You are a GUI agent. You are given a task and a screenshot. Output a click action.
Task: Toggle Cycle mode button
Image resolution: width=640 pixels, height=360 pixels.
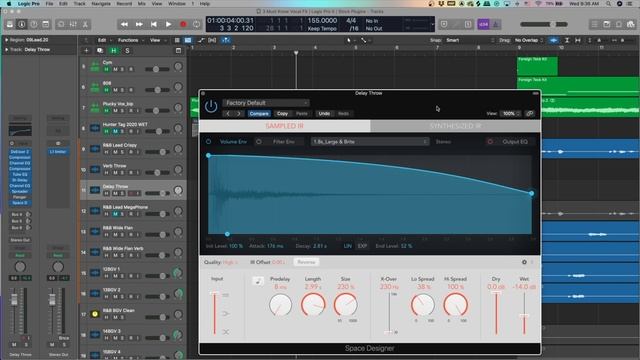click(x=197, y=24)
